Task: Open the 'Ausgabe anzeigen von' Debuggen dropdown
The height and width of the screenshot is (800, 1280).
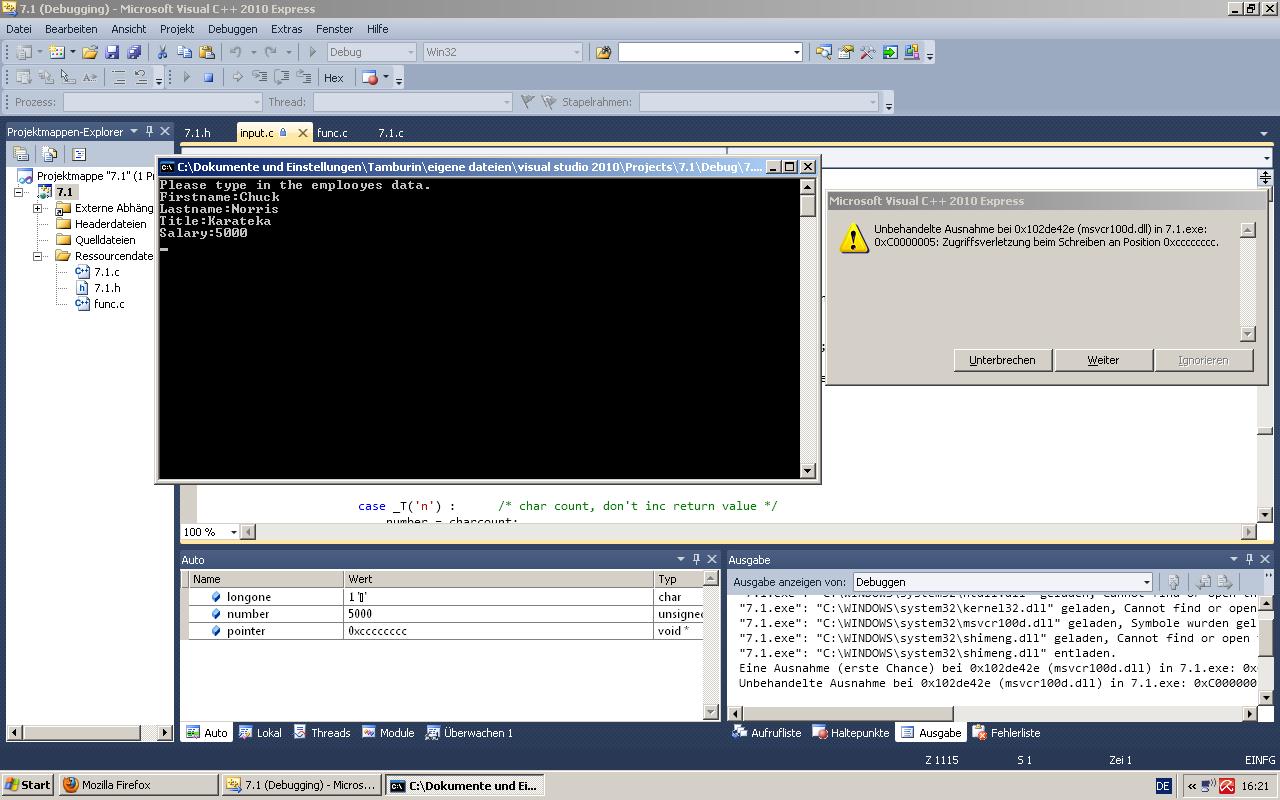Action: point(1146,581)
